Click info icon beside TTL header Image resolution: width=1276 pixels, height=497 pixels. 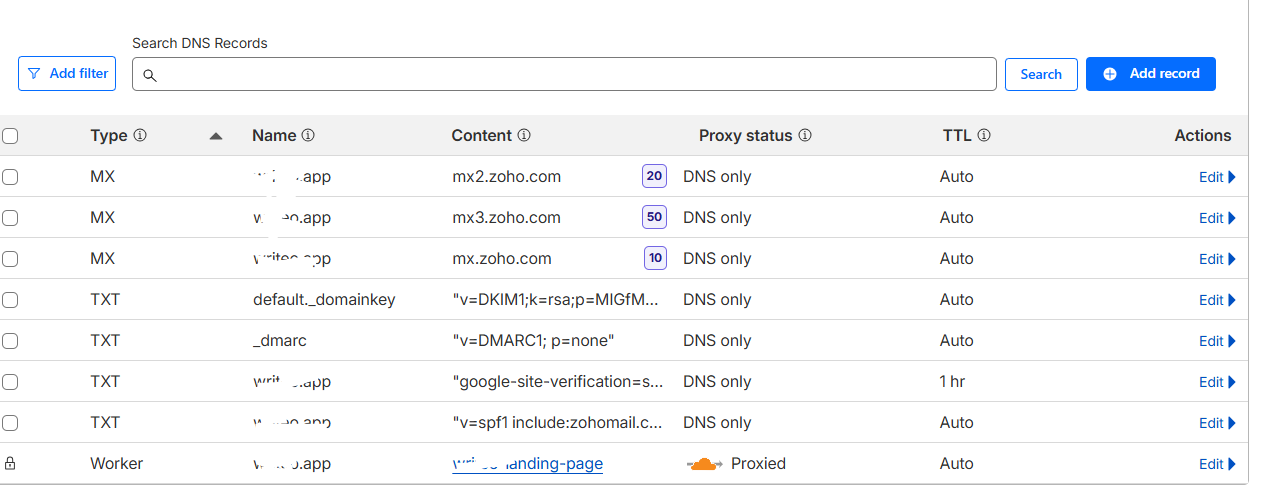[x=983, y=135]
